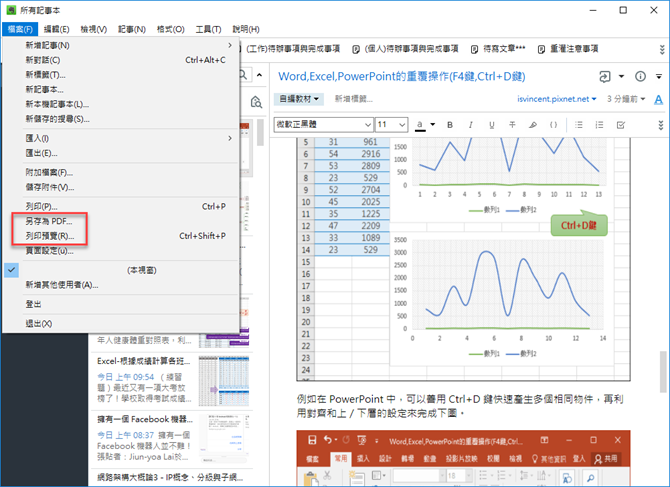Viewport: 670px width, 487px height.
Task: Click the note list search-view icon
Action: [256, 102]
